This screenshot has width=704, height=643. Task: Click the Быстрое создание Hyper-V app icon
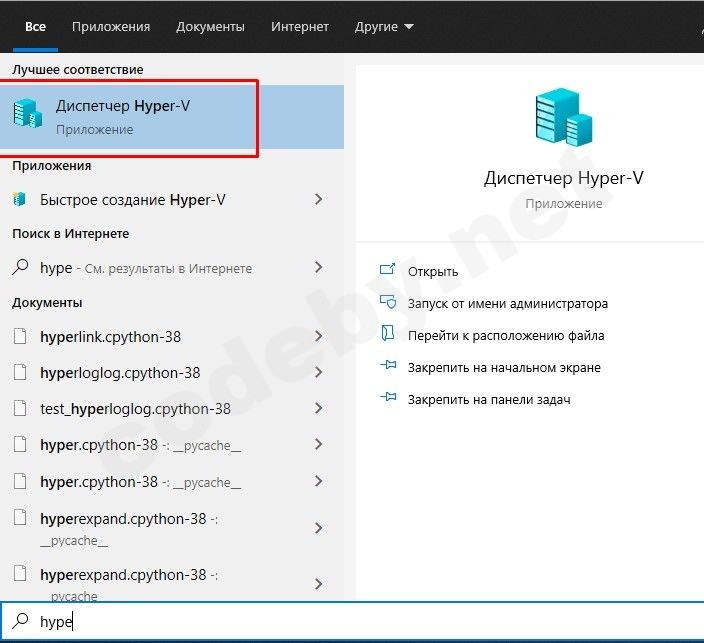19,199
